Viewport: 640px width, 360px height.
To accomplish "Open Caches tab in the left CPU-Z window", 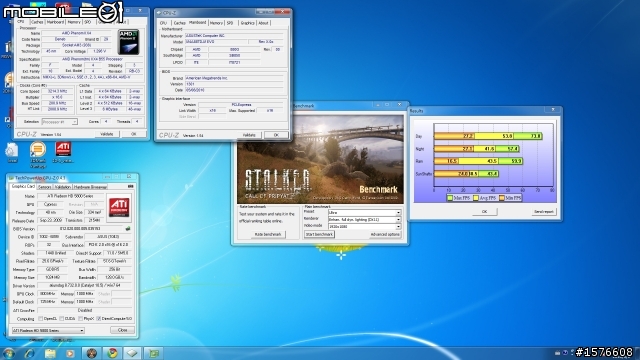I will tap(37, 22).
